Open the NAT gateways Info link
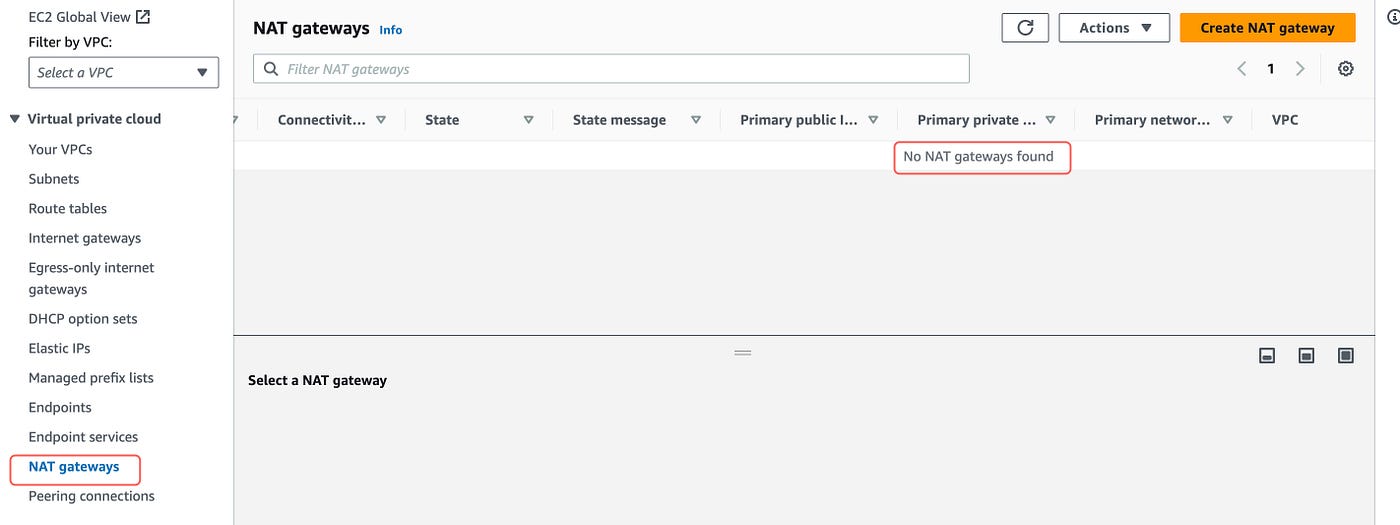Screen dimensions: 1400x525 point(391,30)
